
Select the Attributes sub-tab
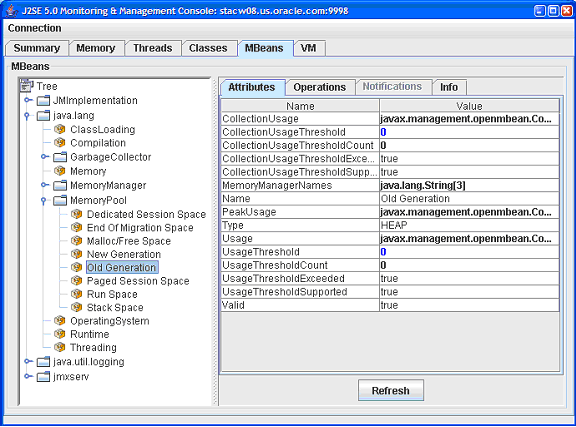(252, 87)
